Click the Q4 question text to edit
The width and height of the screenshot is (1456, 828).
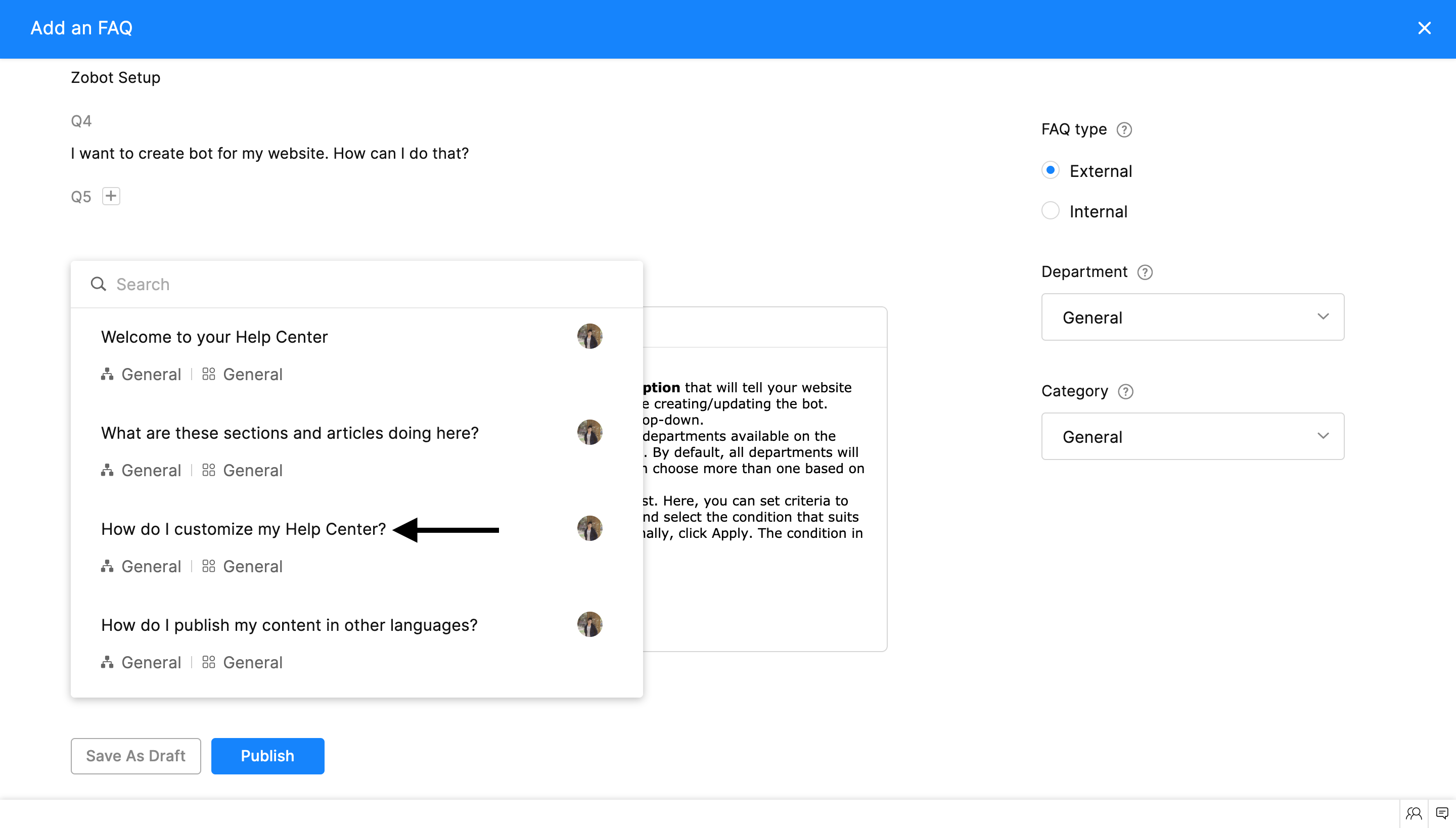coord(269,154)
